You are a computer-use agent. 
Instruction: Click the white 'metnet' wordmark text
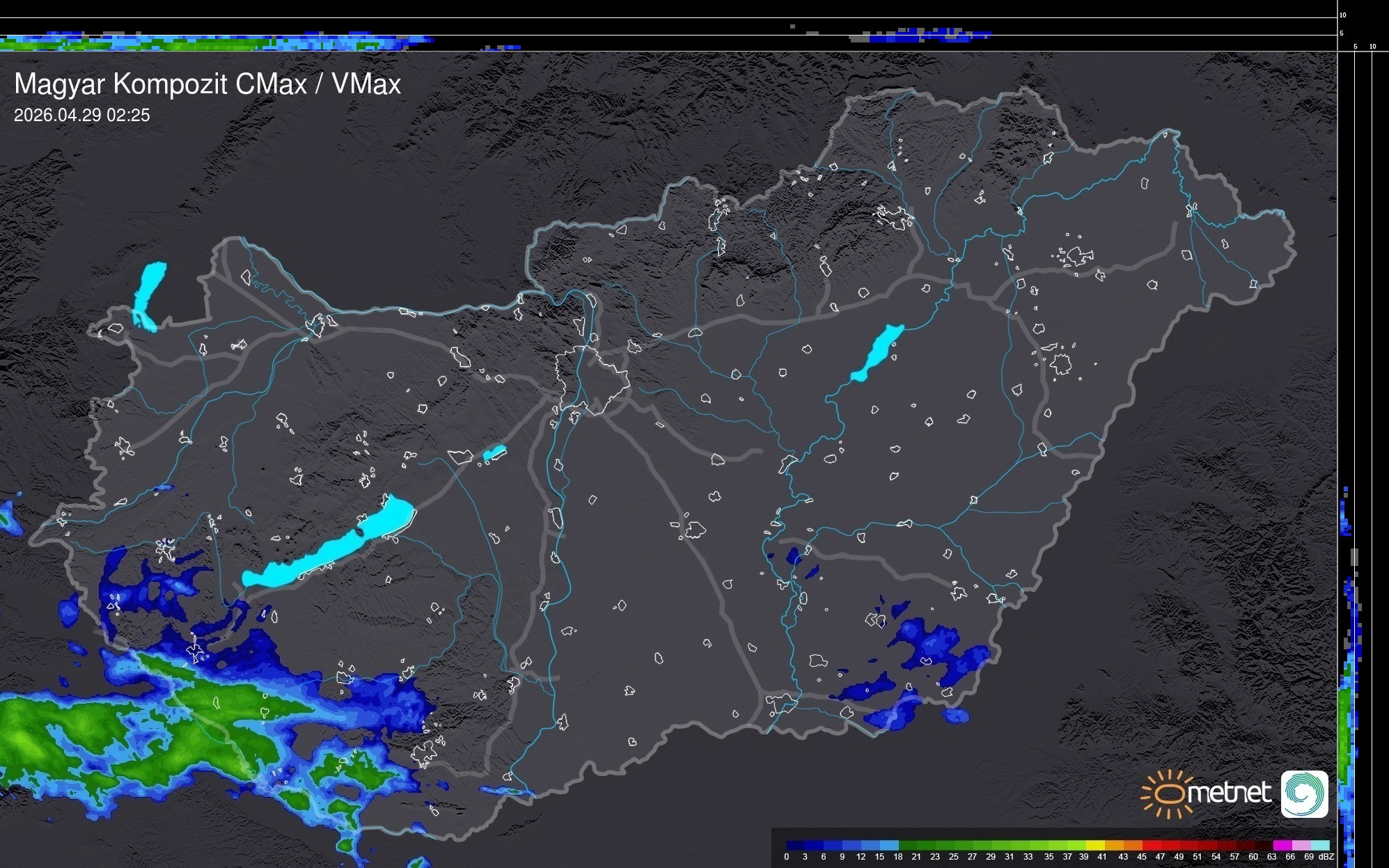coord(1229,793)
